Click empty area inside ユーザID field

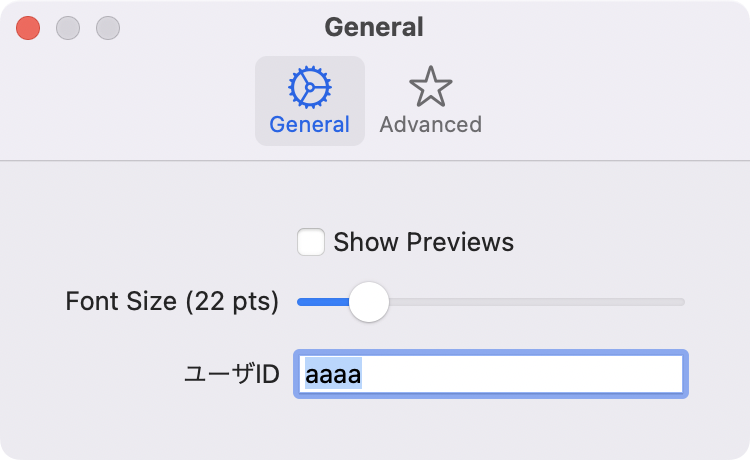pos(521,374)
